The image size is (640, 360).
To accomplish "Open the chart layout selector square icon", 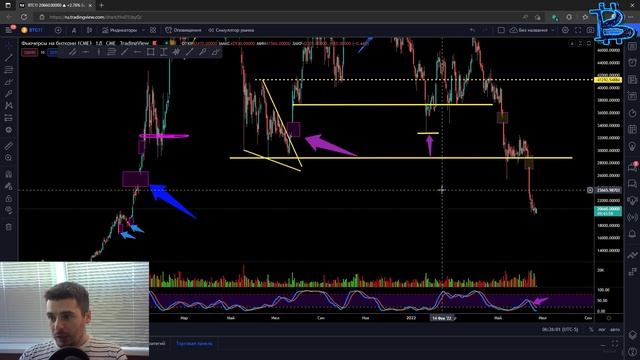I will coord(501,30).
